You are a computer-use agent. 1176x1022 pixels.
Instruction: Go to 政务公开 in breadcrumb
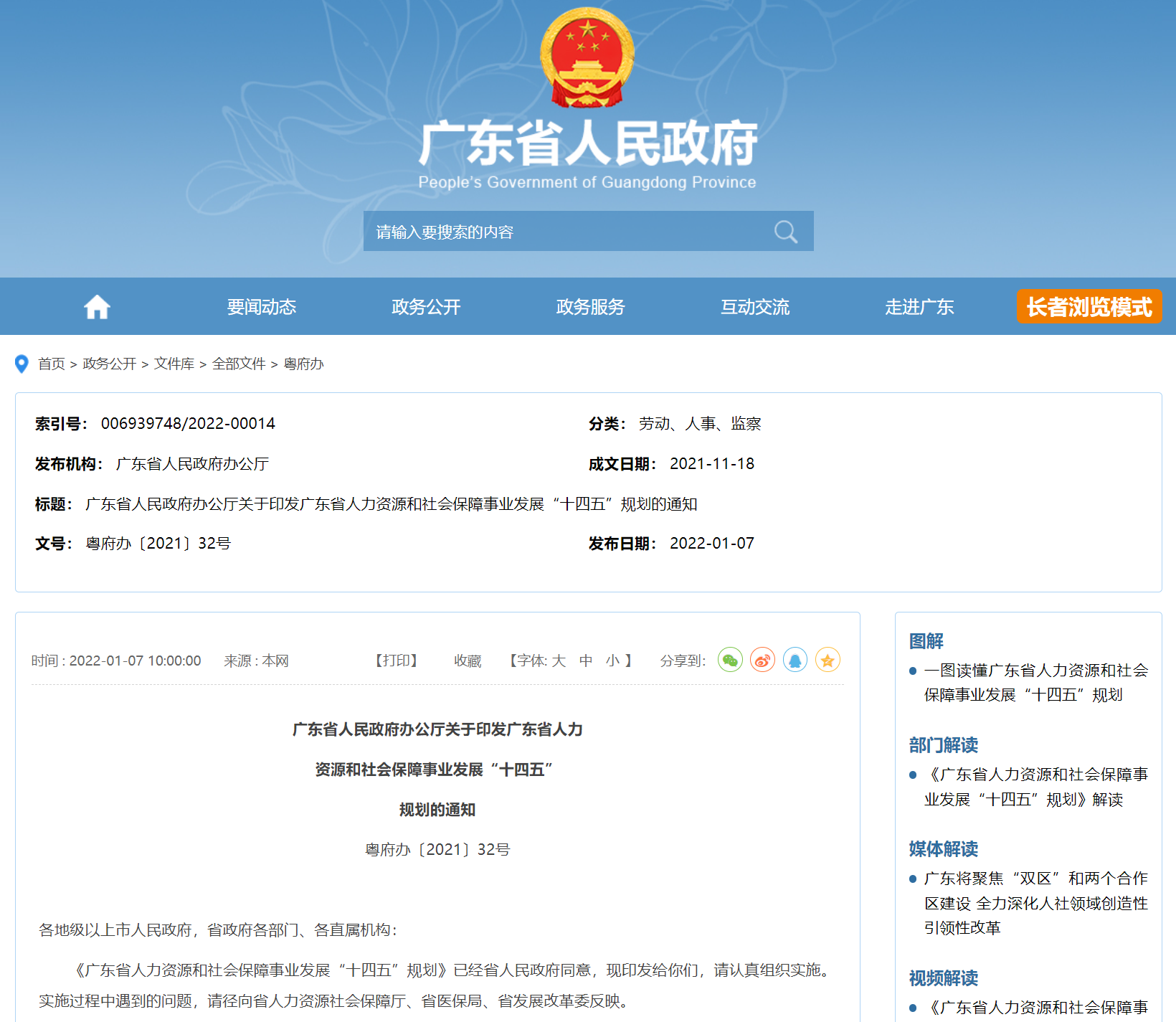tap(110, 364)
